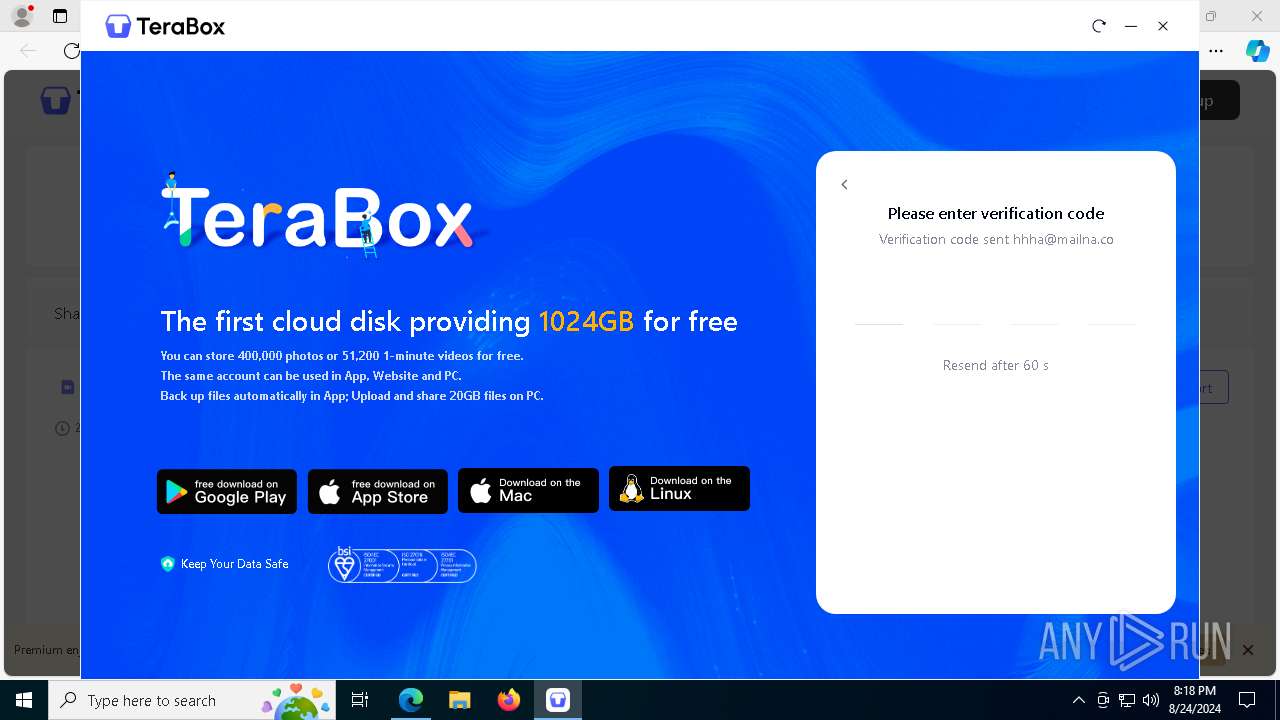
Task: Close the Edge browser window
Action: (x=1257, y=16)
